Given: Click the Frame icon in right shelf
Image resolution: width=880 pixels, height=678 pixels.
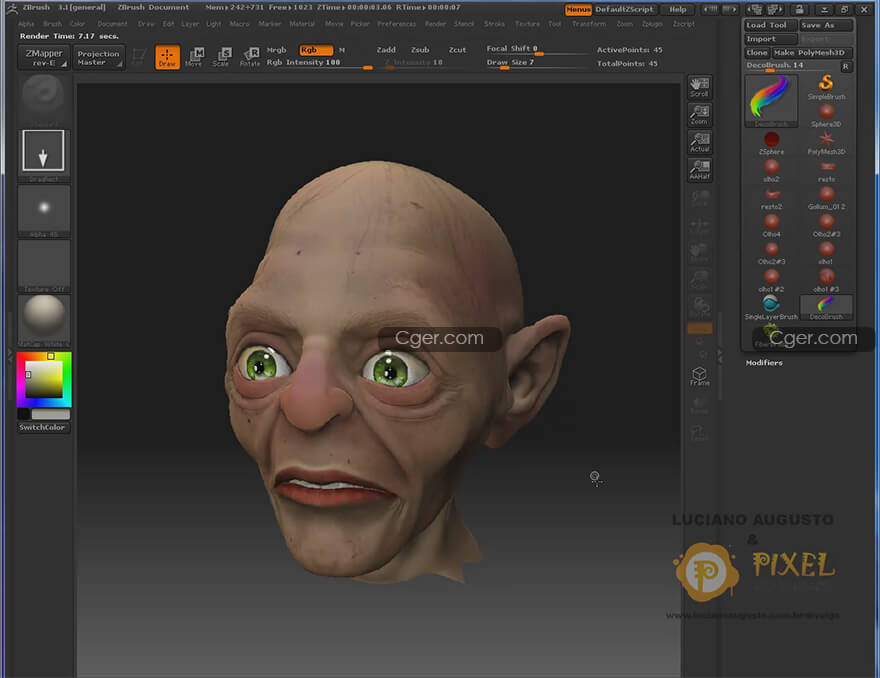Looking at the screenshot, I should click(x=700, y=376).
